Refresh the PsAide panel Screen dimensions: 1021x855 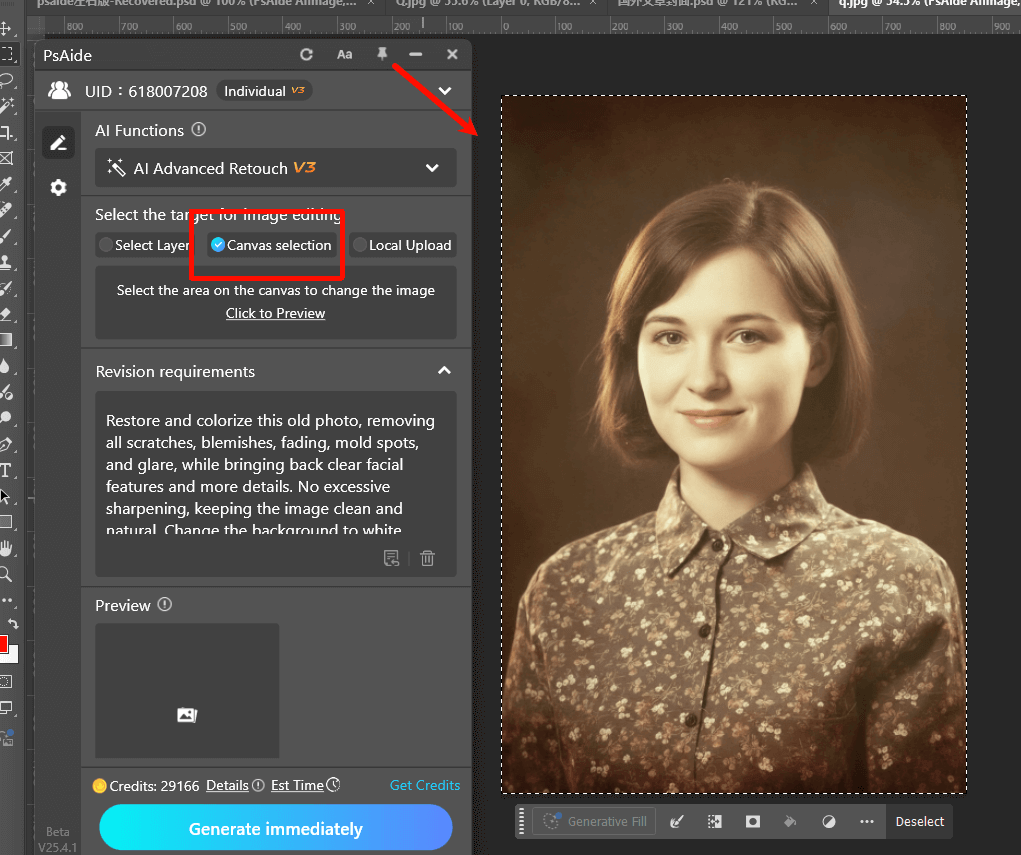[306, 55]
